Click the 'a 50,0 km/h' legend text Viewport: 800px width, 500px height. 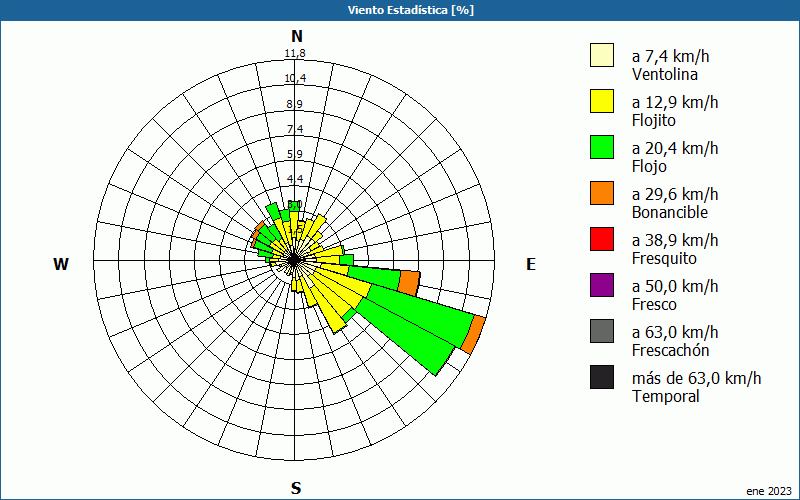[675, 286]
